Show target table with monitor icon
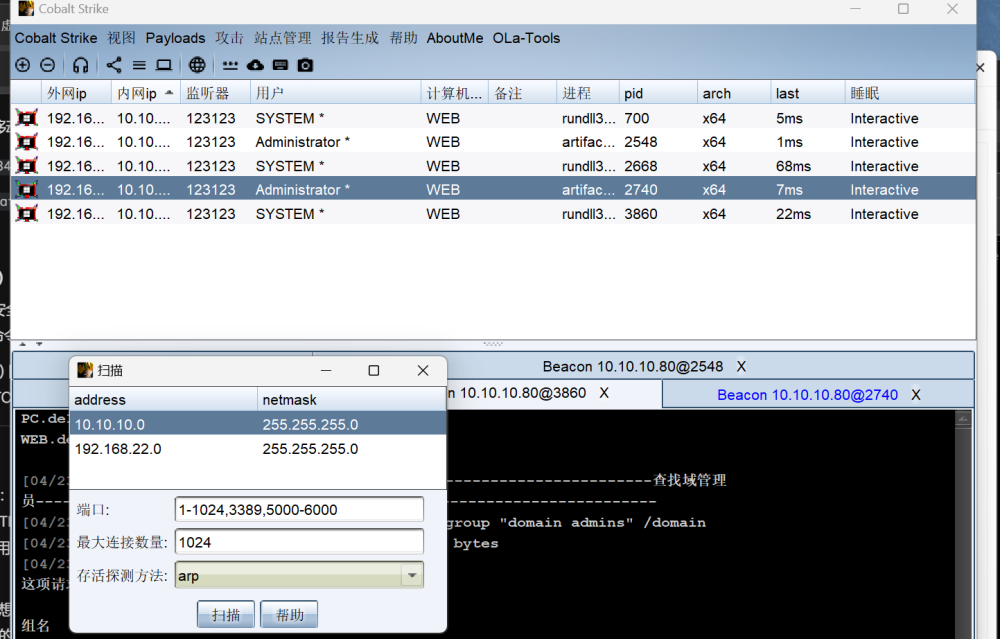Screen dimensions: 1000x639 pyautogui.click(x=163, y=65)
